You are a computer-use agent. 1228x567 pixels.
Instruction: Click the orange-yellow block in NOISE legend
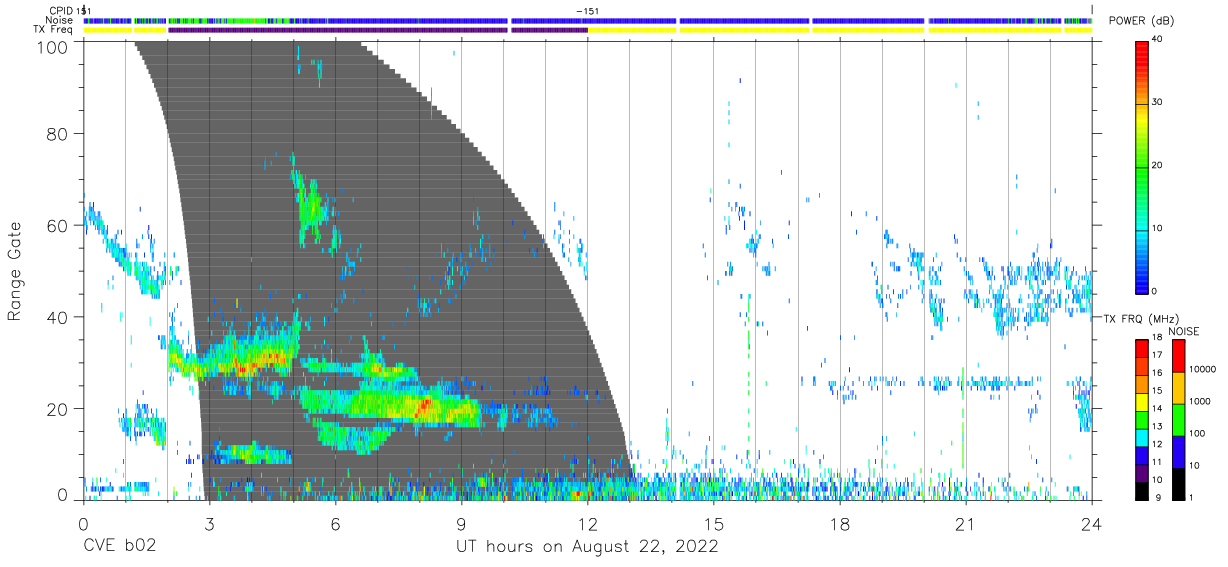(x=1178, y=387)
